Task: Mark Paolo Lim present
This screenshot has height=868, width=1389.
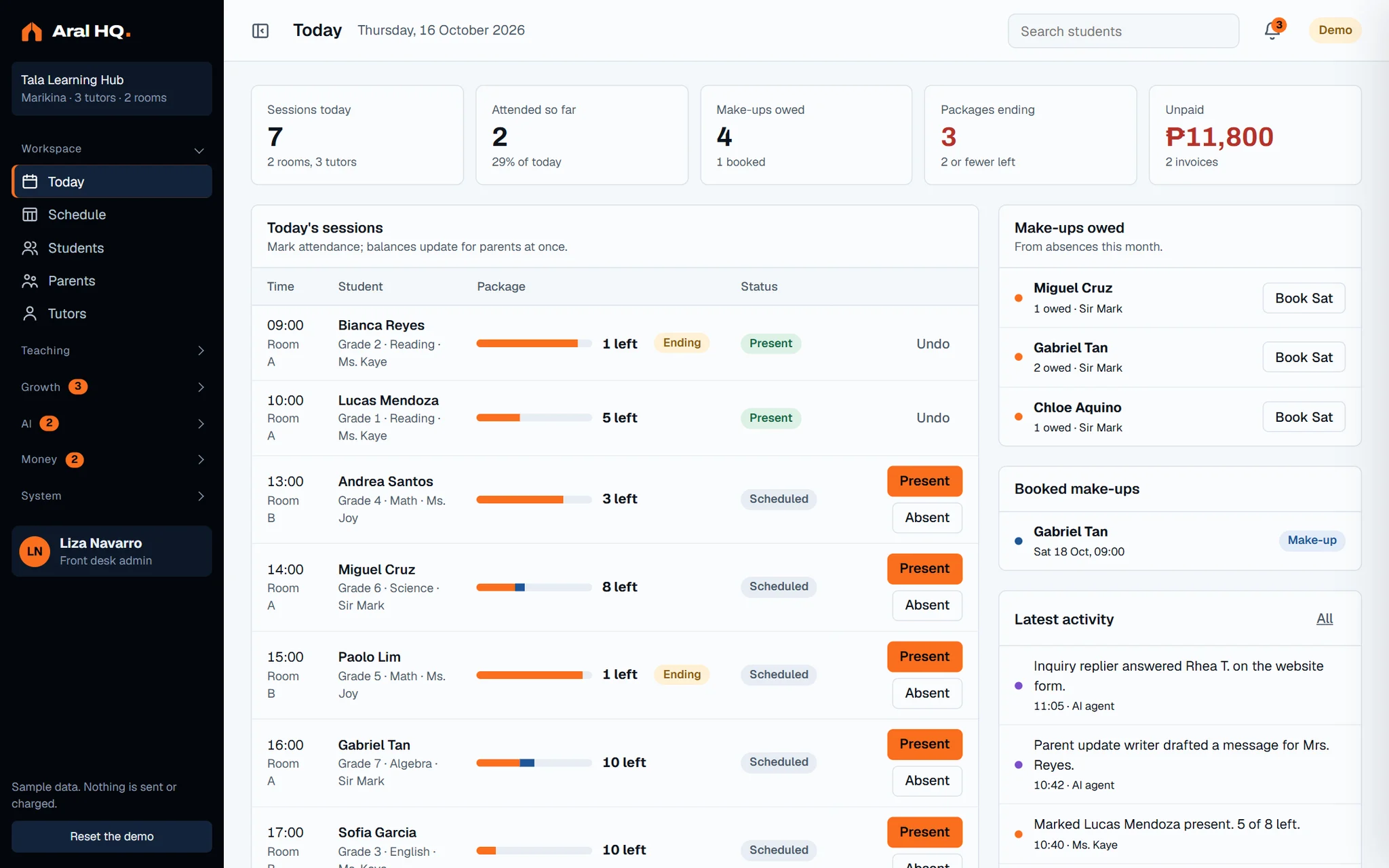Action: (x=924, y=656)
